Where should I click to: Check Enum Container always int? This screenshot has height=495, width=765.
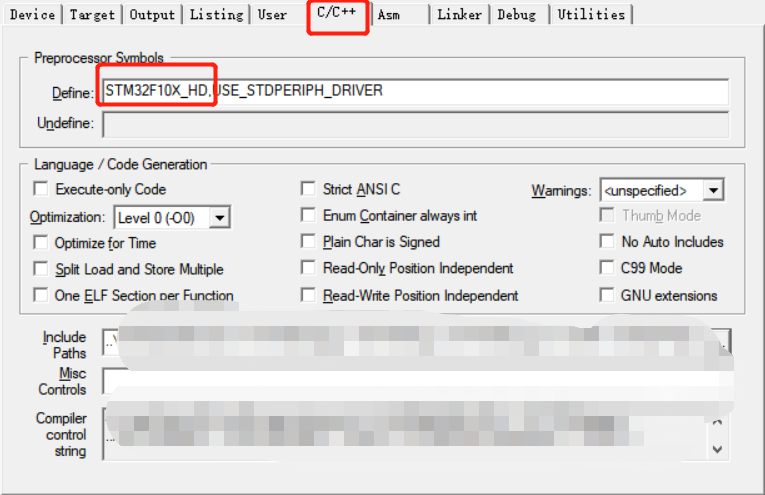point(308,215)
